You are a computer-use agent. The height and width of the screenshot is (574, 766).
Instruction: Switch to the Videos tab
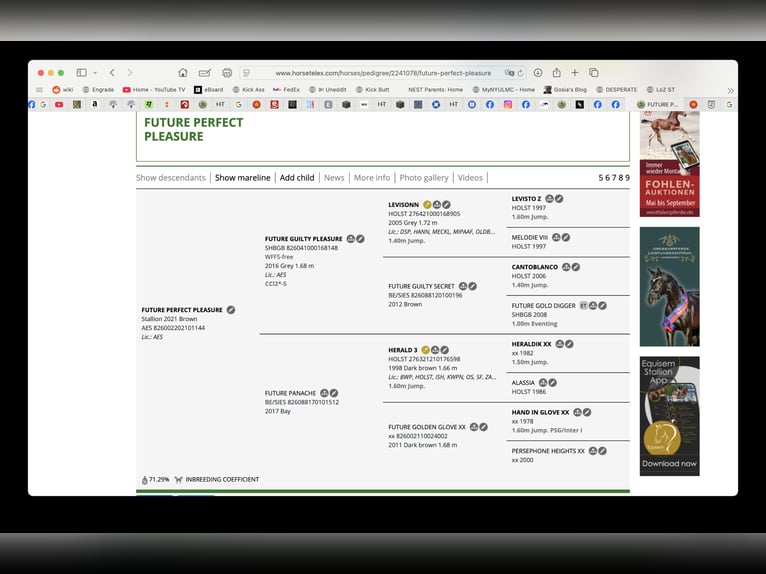pos(470,178)
